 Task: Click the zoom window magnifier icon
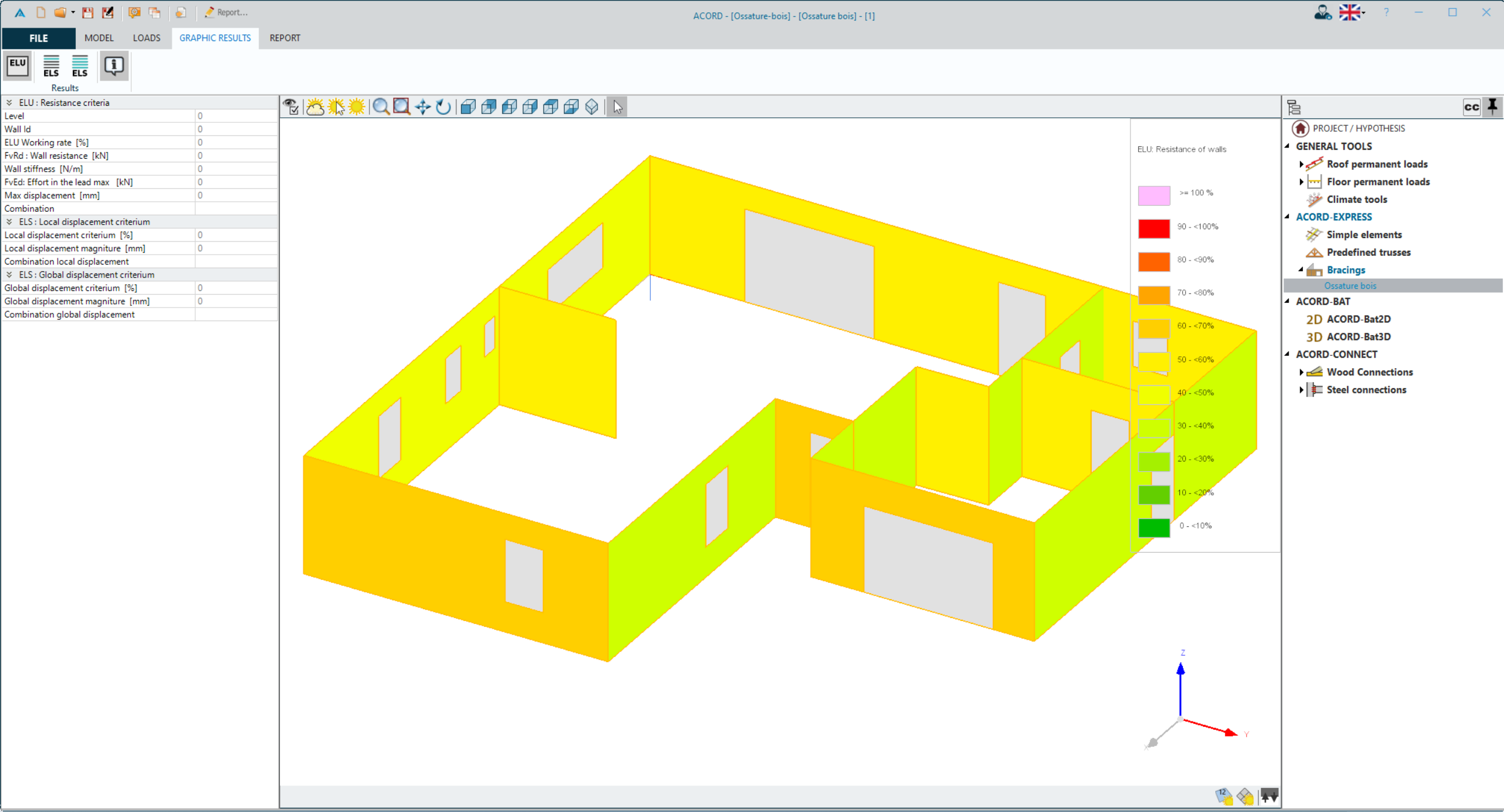pos(402,106)
